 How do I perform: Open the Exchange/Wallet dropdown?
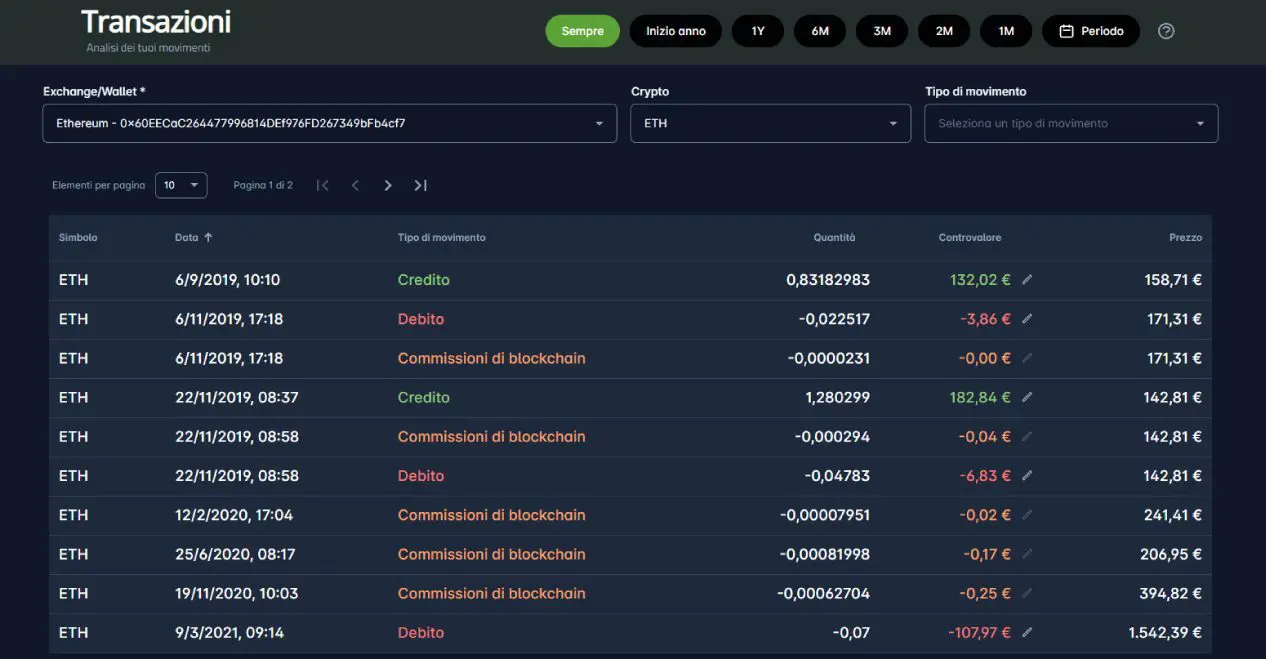click(x=330, y=123)
